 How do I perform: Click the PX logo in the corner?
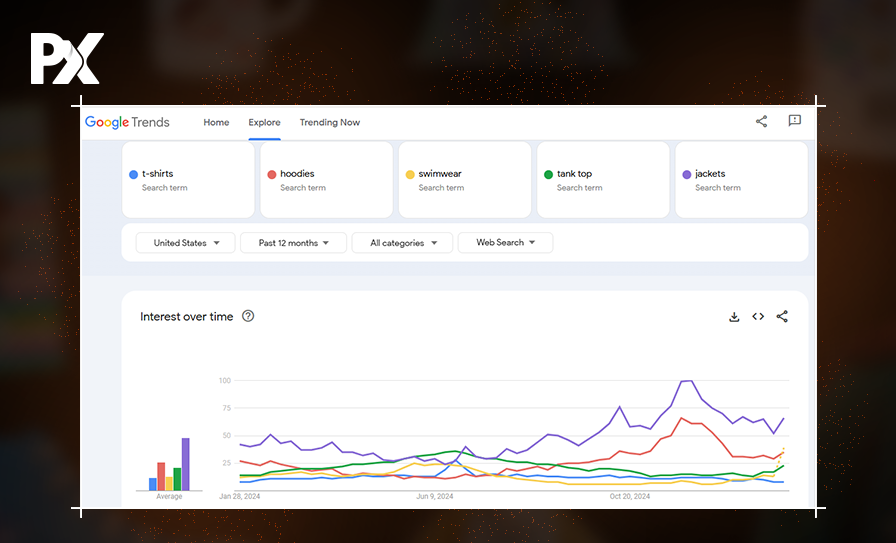(66, 59)
